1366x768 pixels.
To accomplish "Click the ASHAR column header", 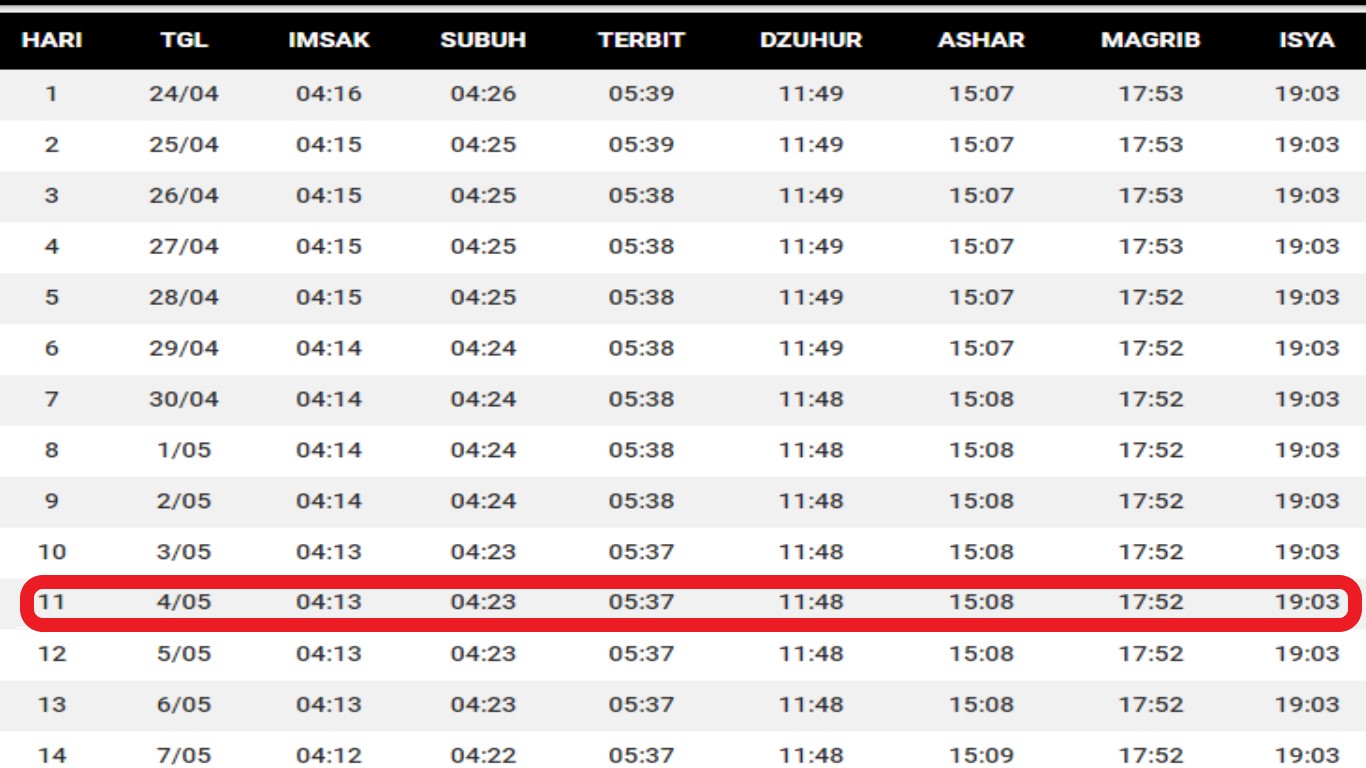I will pyautogui.click(x=980, y=40).
